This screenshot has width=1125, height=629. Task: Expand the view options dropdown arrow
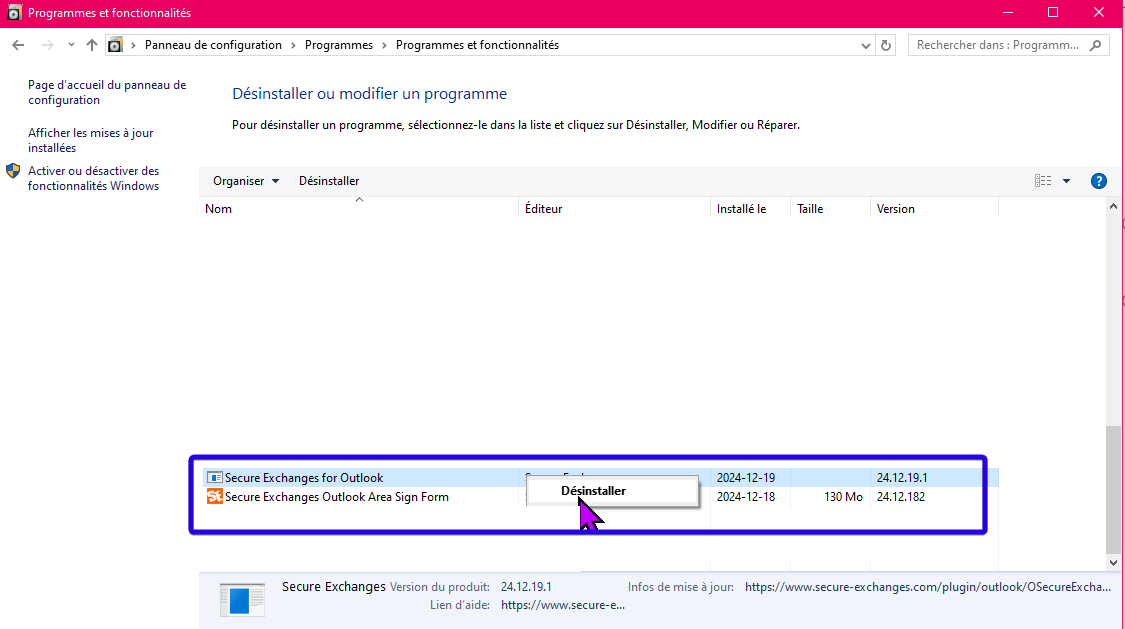click(1067, 181)
